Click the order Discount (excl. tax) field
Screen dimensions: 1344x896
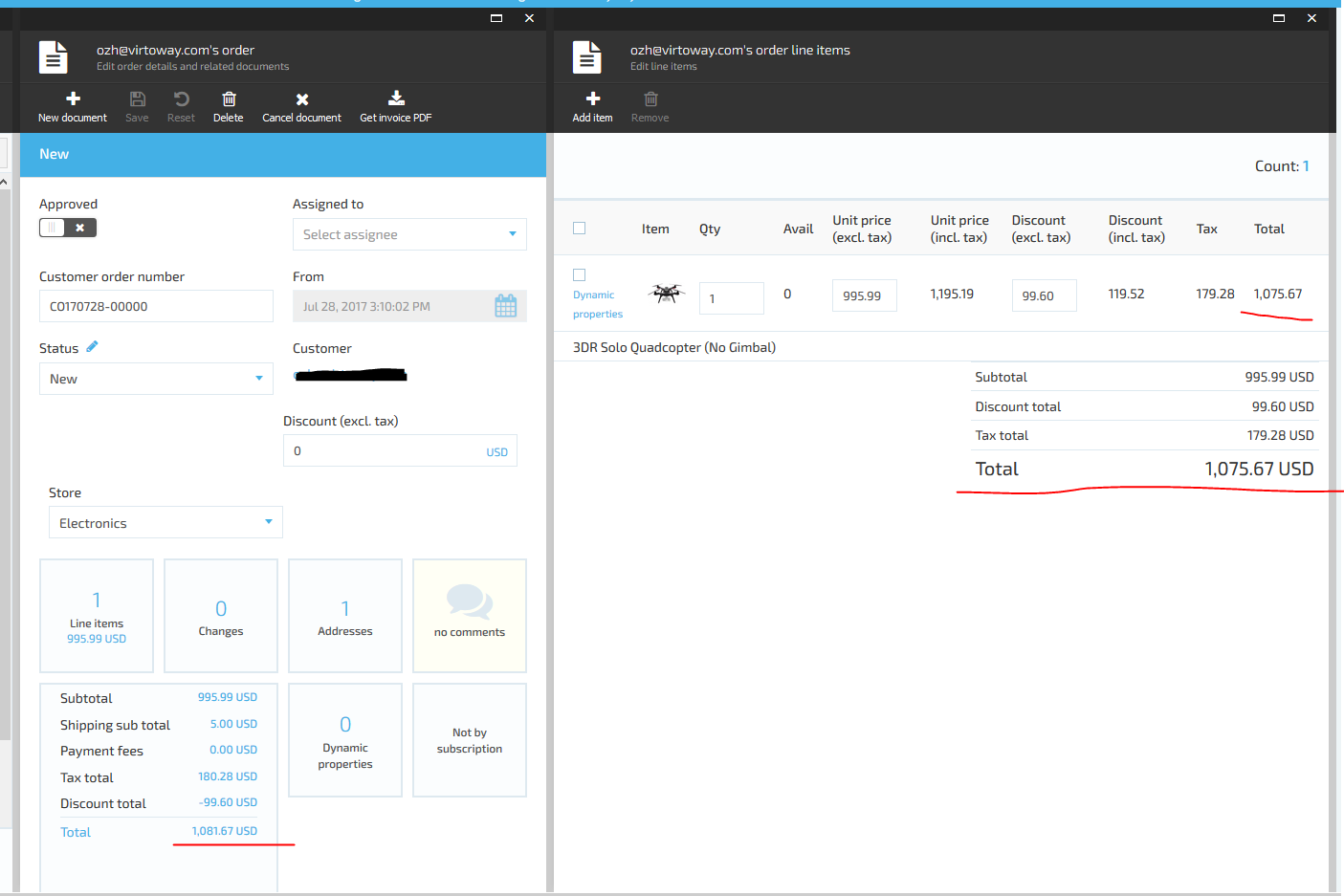pyautogui.click(x=400, y=450)
